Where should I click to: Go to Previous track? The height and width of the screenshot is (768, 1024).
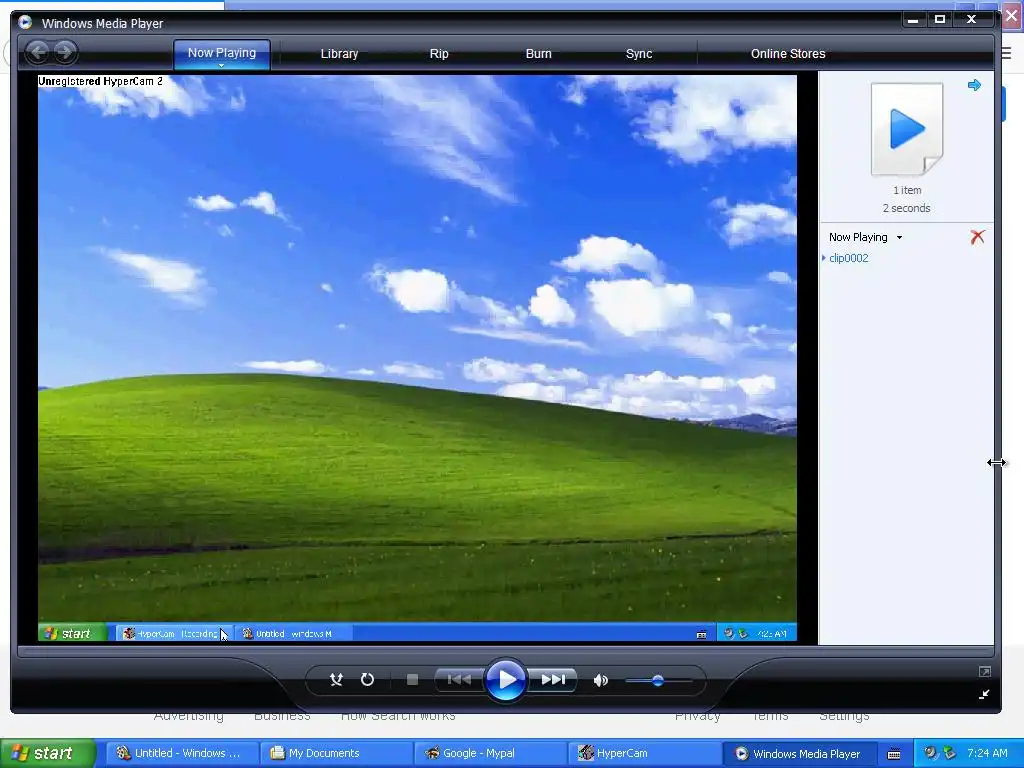tap(459, 680)
